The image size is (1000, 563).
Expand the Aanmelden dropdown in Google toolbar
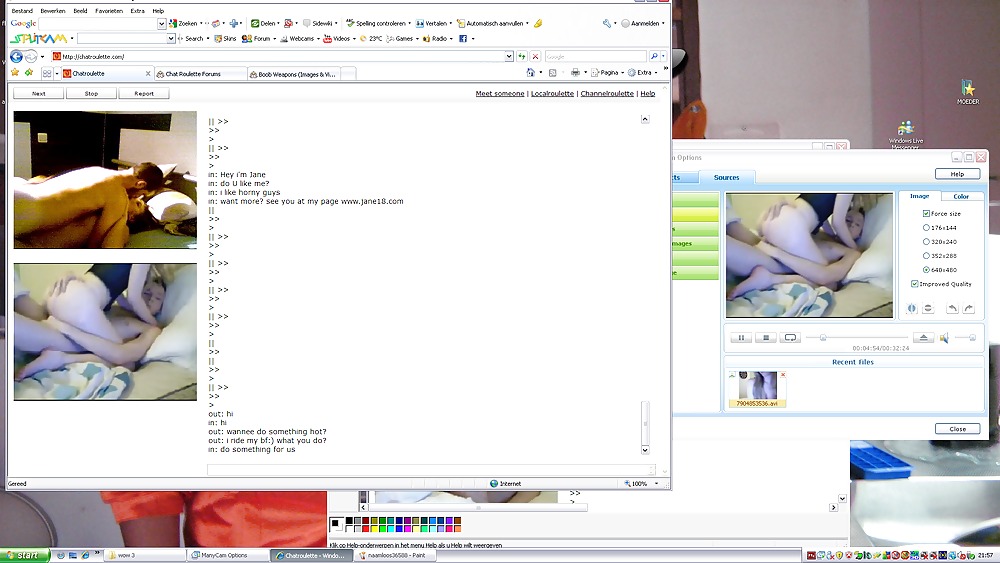tap(663, 24)
